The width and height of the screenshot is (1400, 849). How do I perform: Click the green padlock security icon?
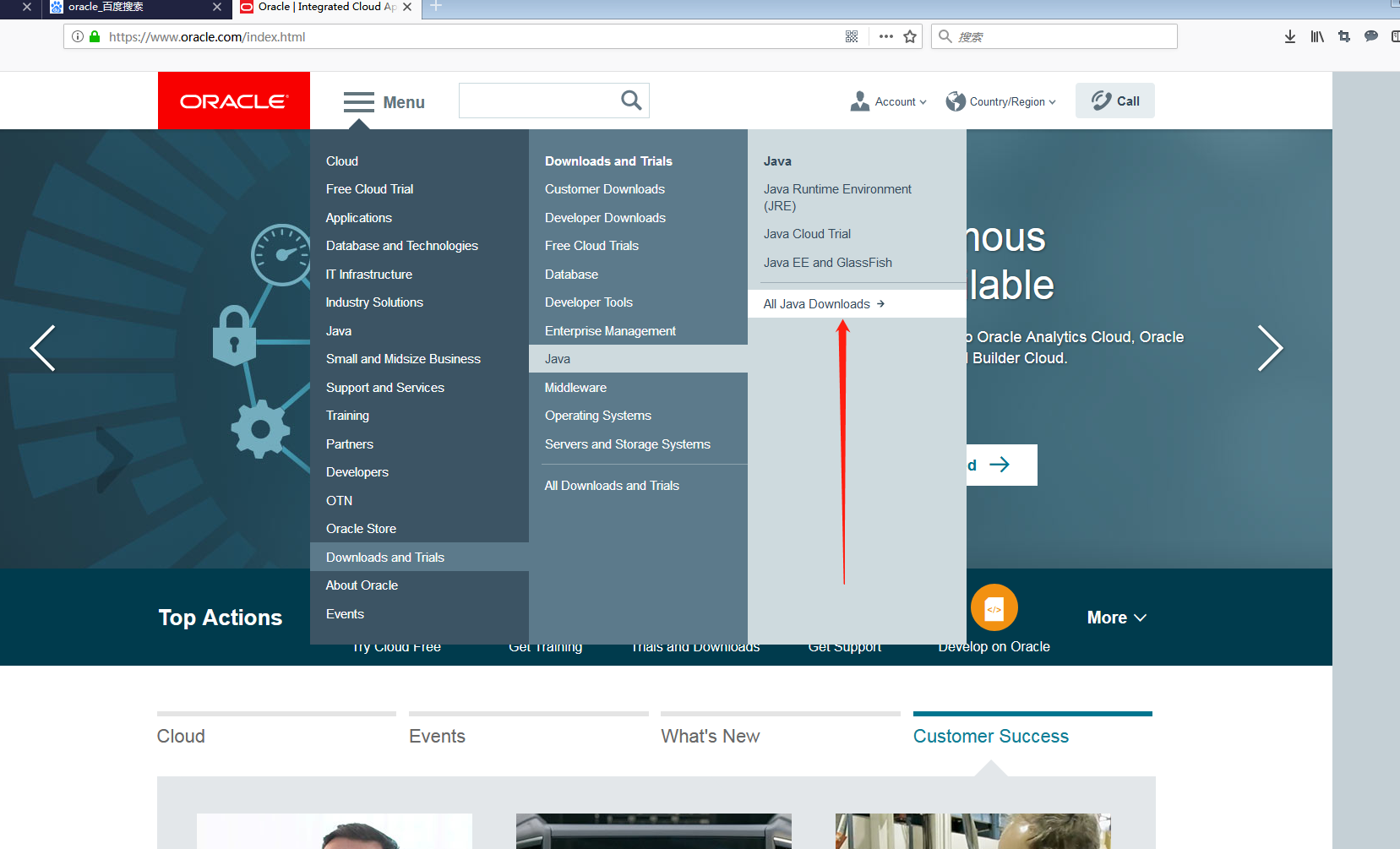(95, 36)
